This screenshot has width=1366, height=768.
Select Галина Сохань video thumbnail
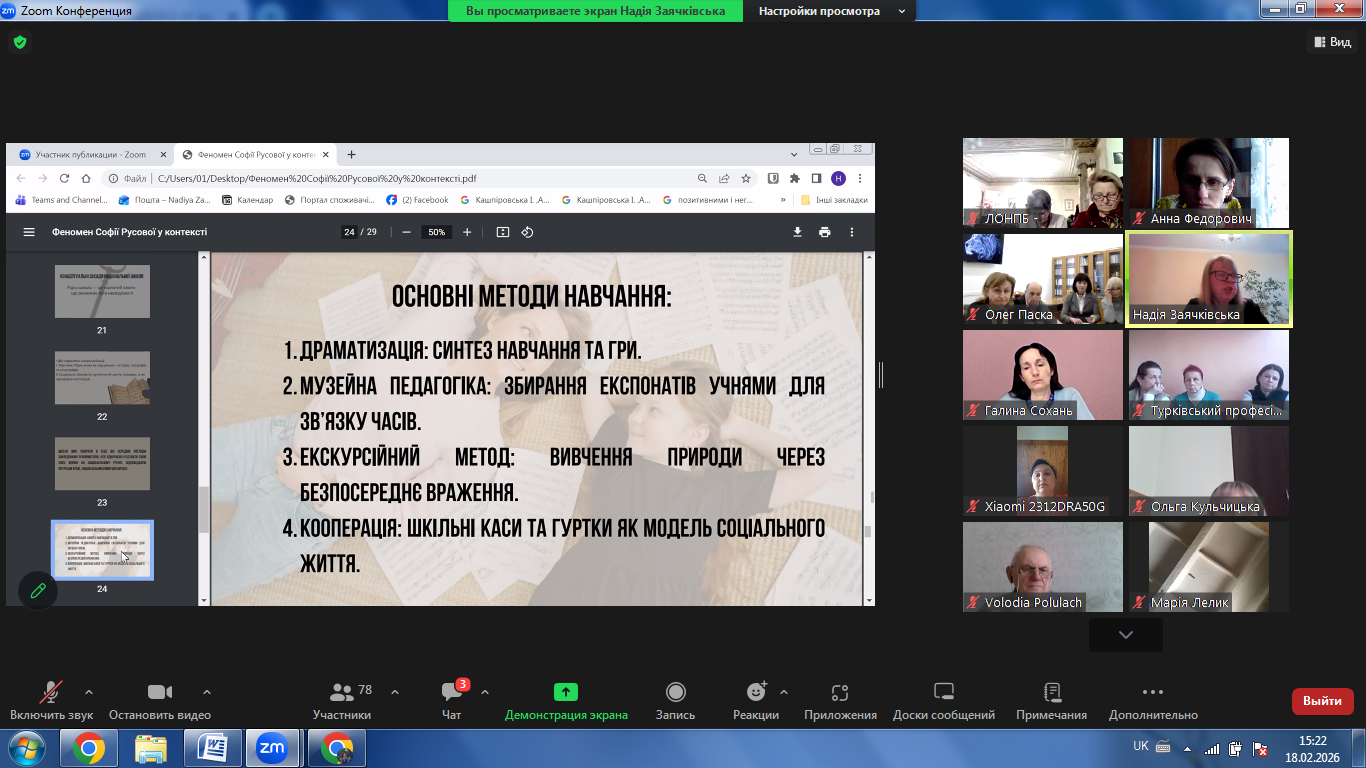[x=1042, y=374]
